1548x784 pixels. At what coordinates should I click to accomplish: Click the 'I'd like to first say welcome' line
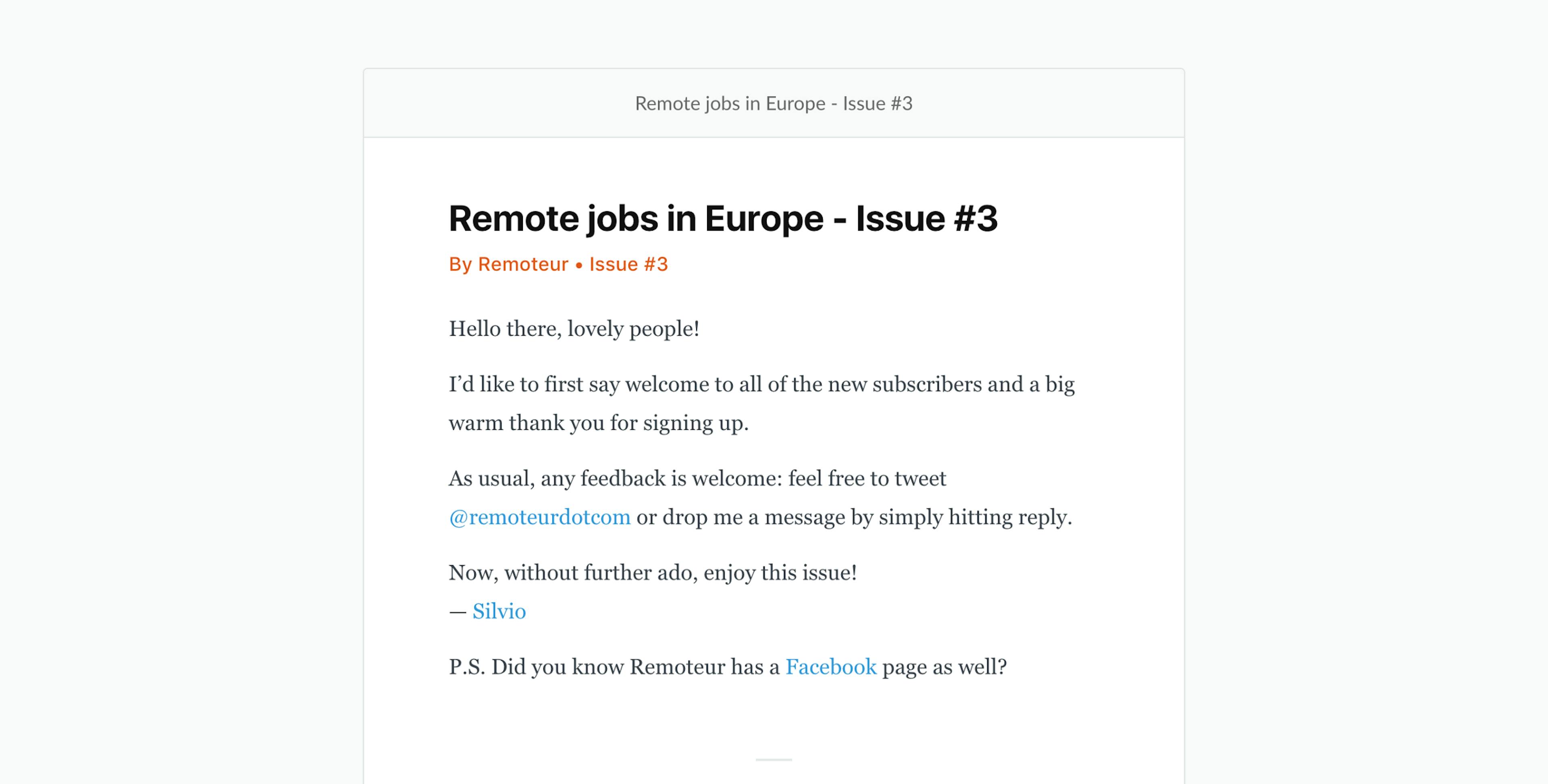pyautogui.click(x=762, y=384)
